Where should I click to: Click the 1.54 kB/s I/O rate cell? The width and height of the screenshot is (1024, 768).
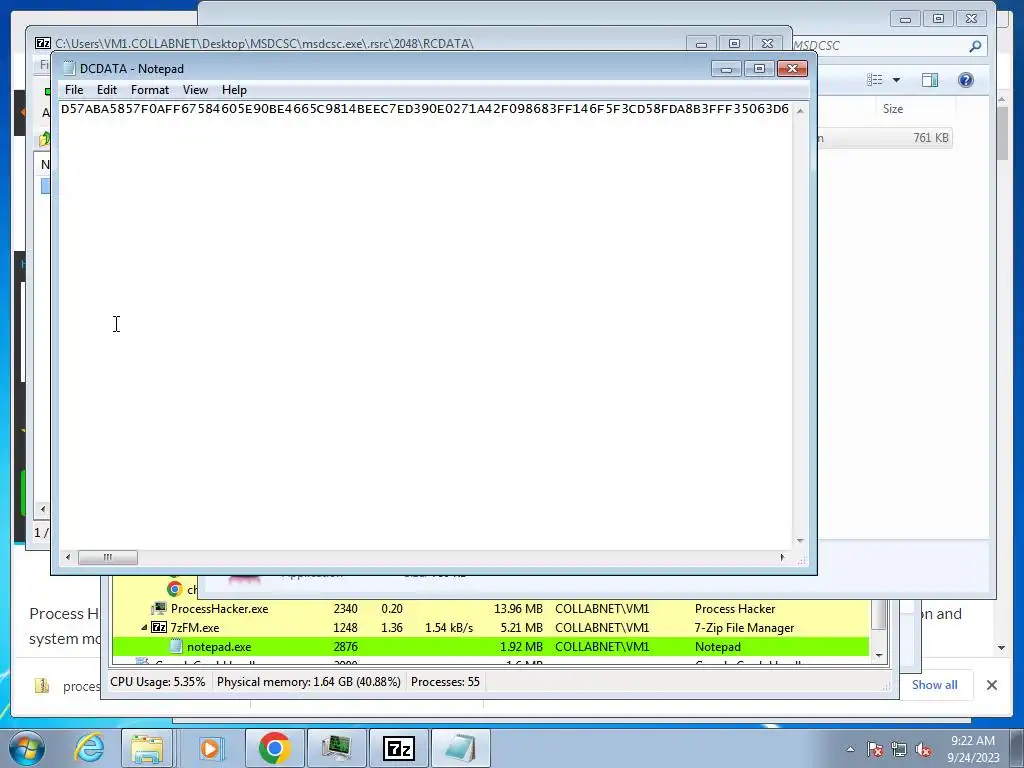click(x=449, y=628)
